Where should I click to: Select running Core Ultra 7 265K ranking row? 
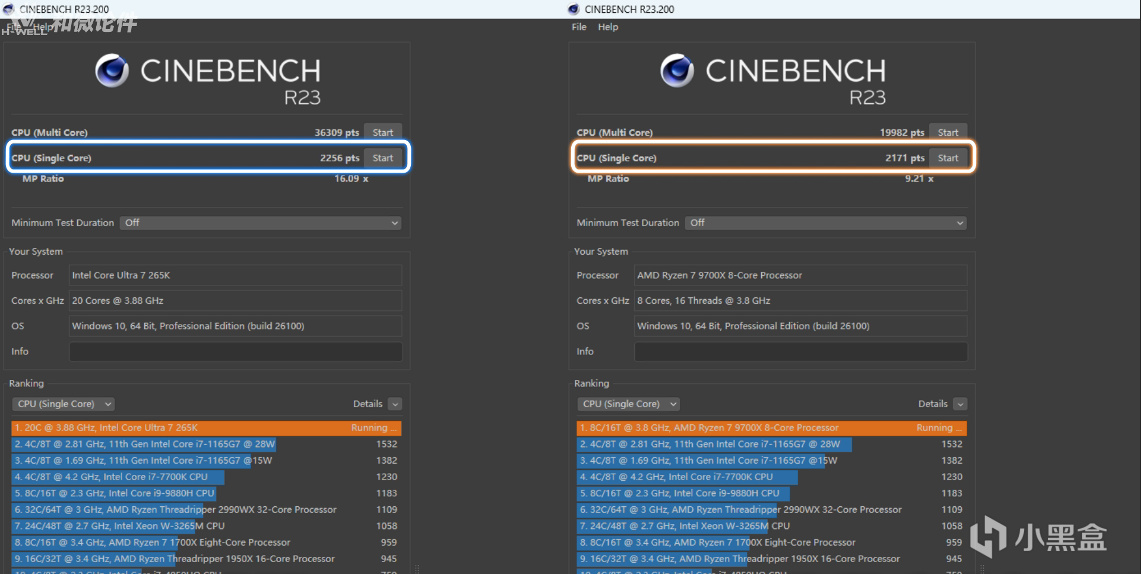[x=207, y=428]
